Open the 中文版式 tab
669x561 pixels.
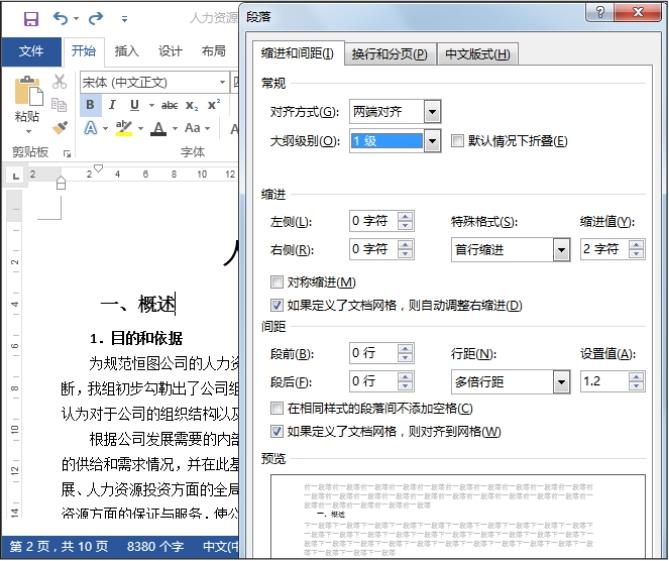(477, 54)
